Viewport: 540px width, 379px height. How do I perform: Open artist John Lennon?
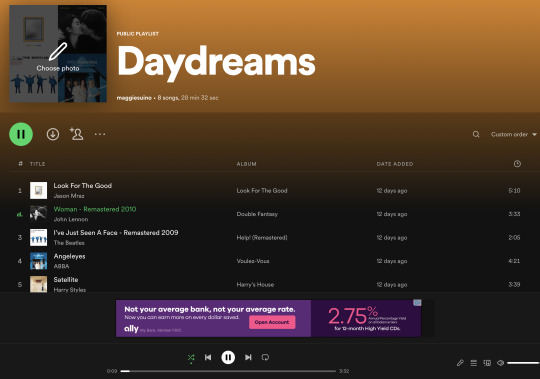pos(71,219)
